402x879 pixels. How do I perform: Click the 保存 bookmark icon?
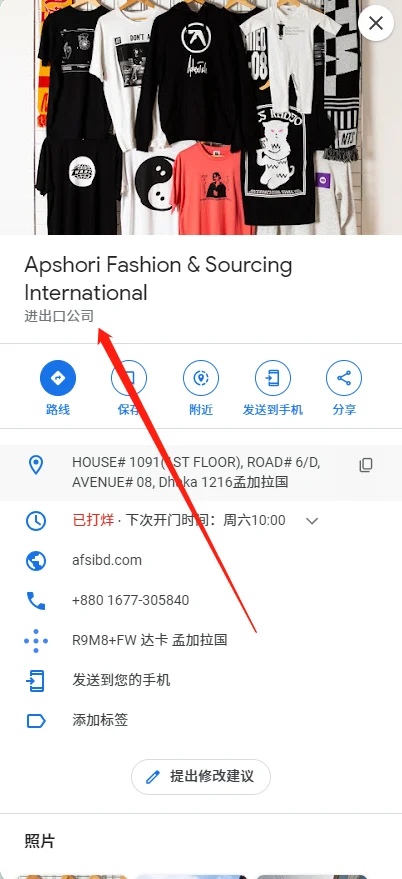pos(129,378)
